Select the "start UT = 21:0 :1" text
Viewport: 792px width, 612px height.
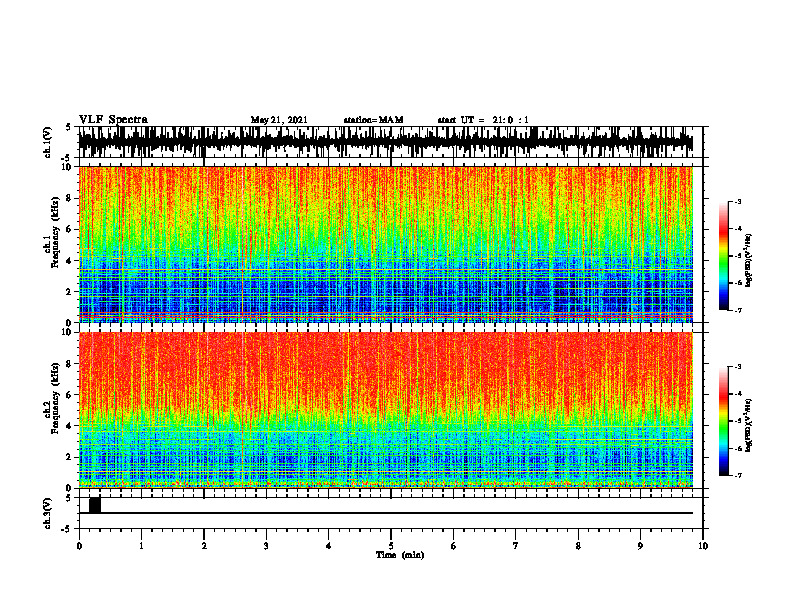point(483,120)
